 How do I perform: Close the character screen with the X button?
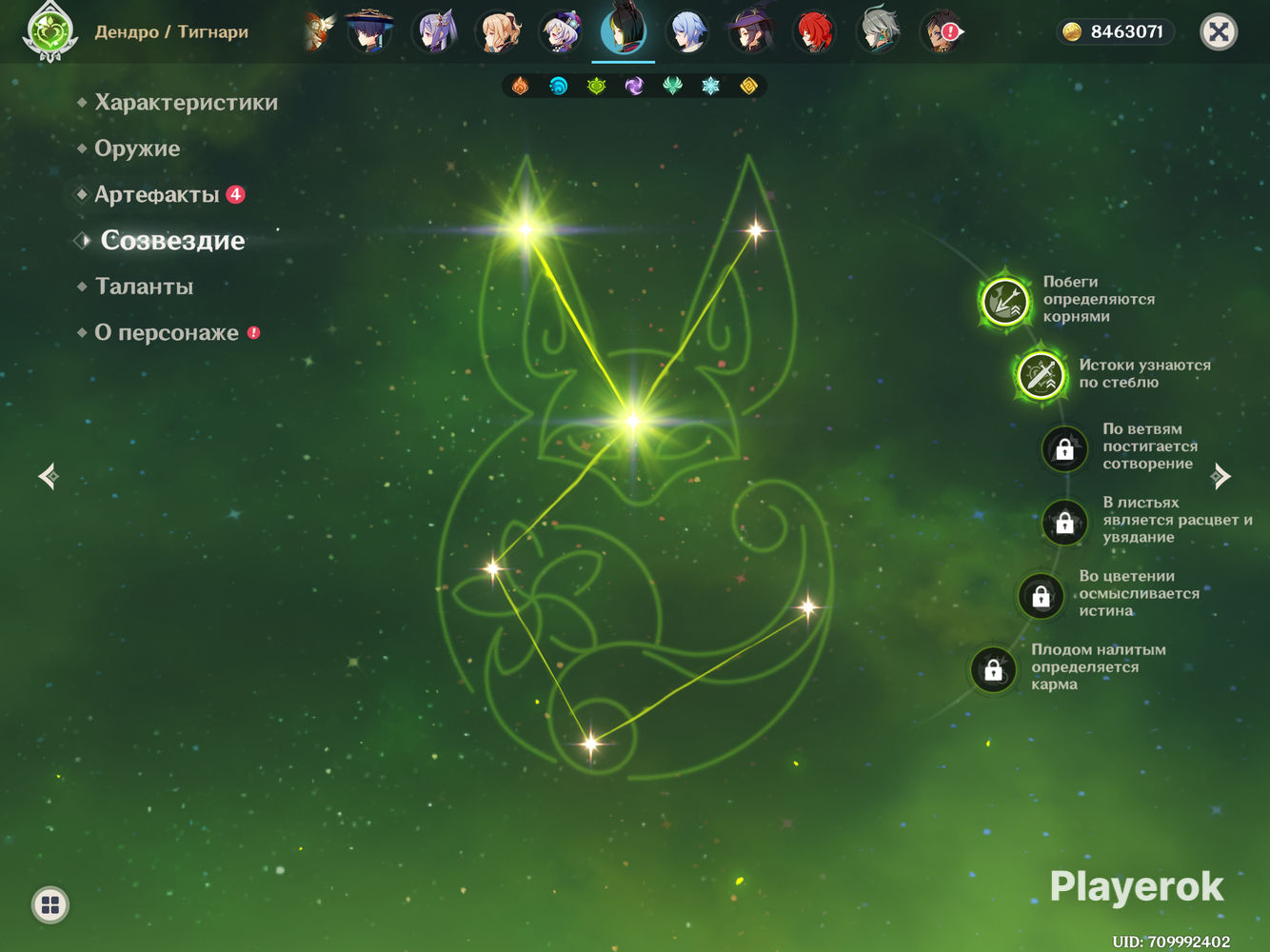tap(1219, 32)
